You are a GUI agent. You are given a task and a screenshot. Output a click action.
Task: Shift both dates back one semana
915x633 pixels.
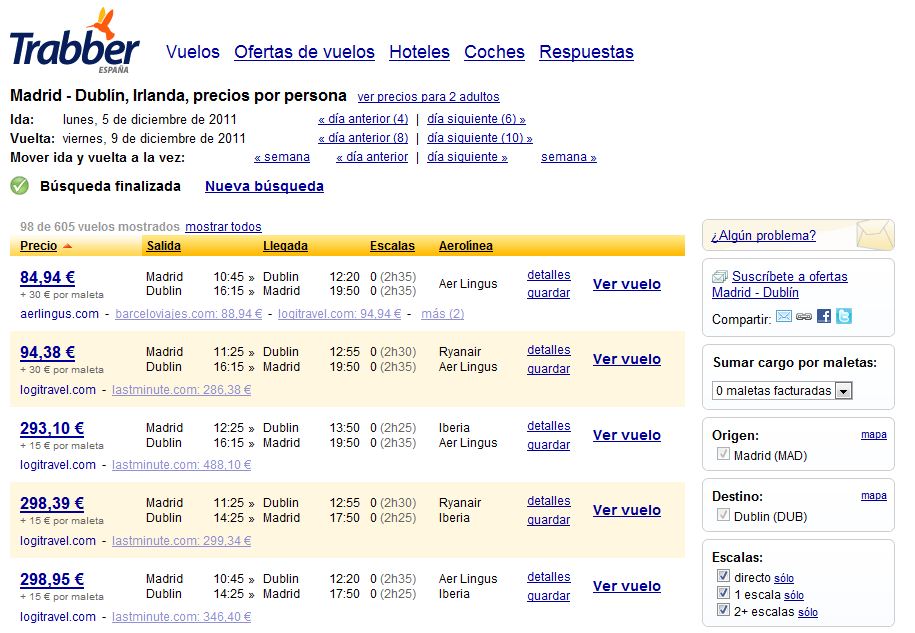point(282,157)
